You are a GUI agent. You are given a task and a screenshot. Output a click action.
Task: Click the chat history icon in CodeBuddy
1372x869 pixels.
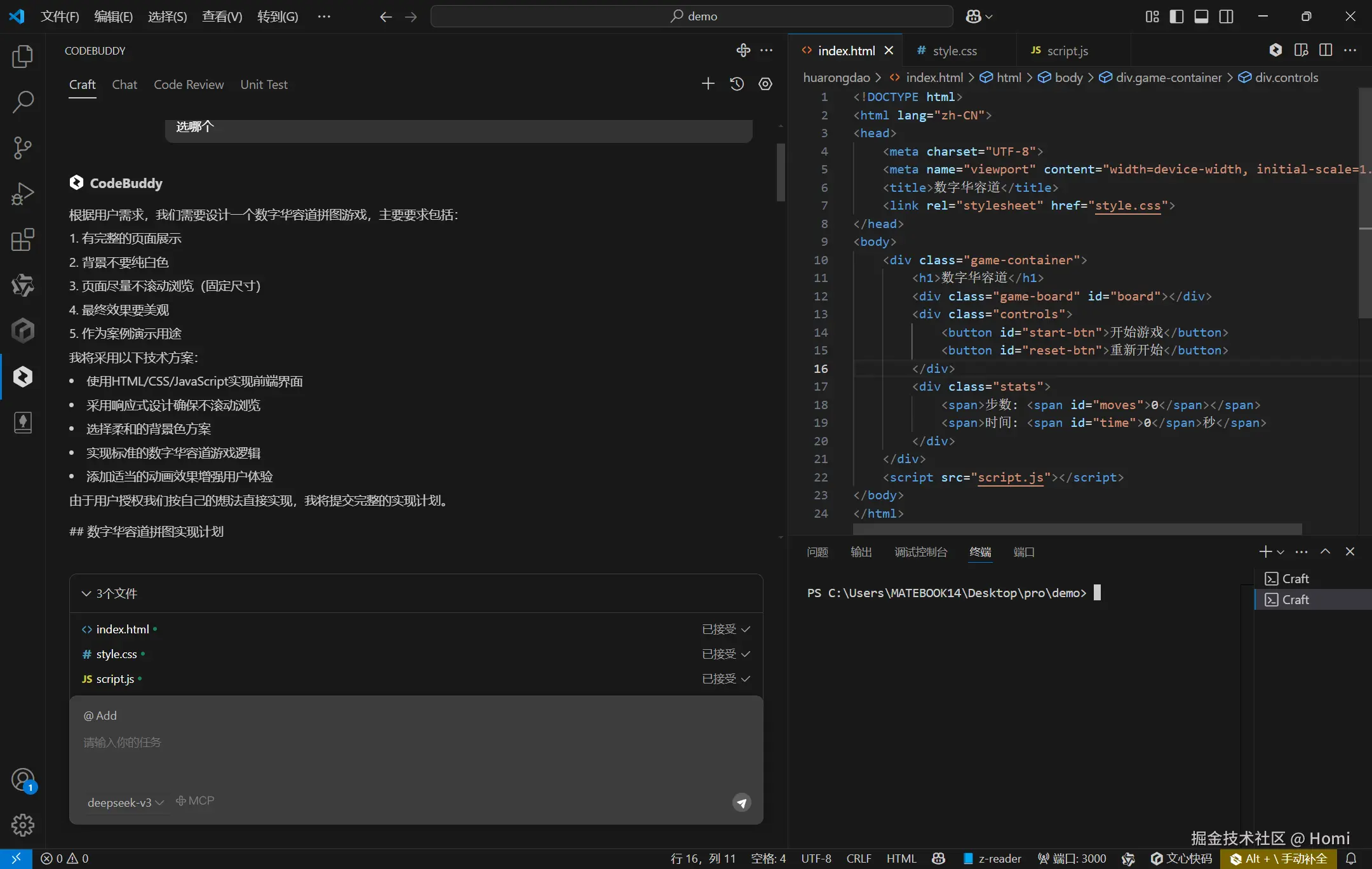pos(737,84)
